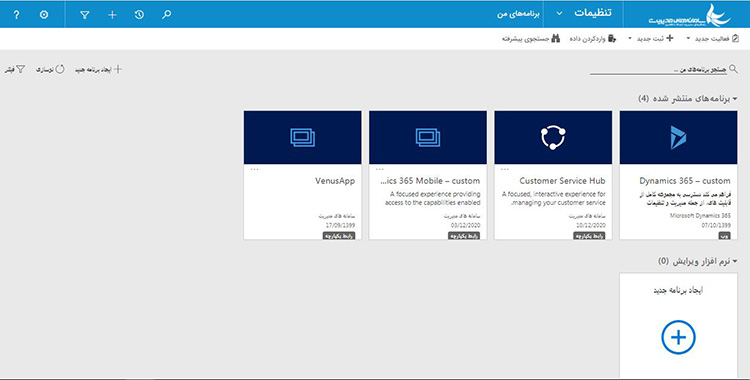
Task: Click the Customer Service Hub title
Action: [562, 181]
